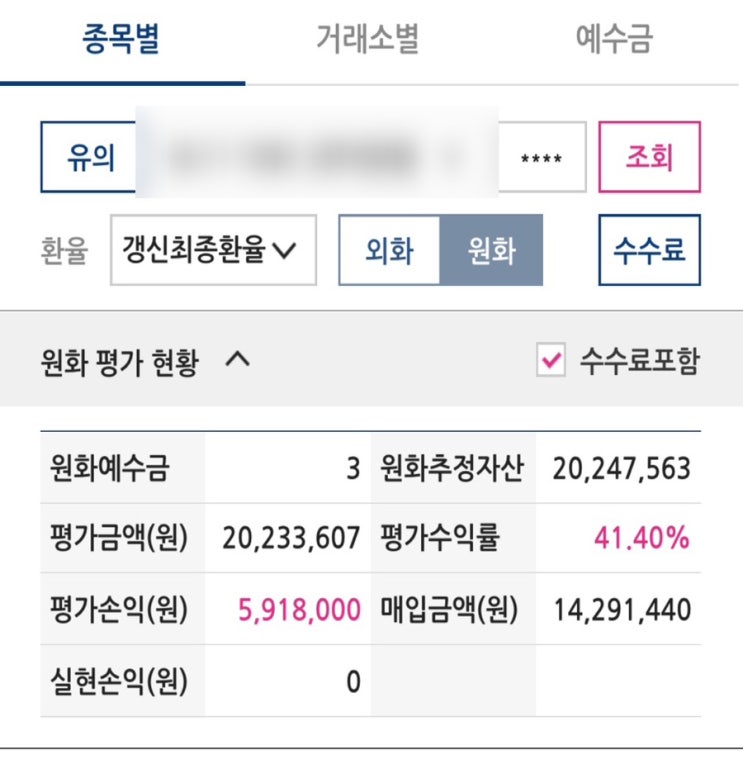The width and height of the screenshot is (743, 764).
Task: Click the blurred account number field
Action: 316,157
